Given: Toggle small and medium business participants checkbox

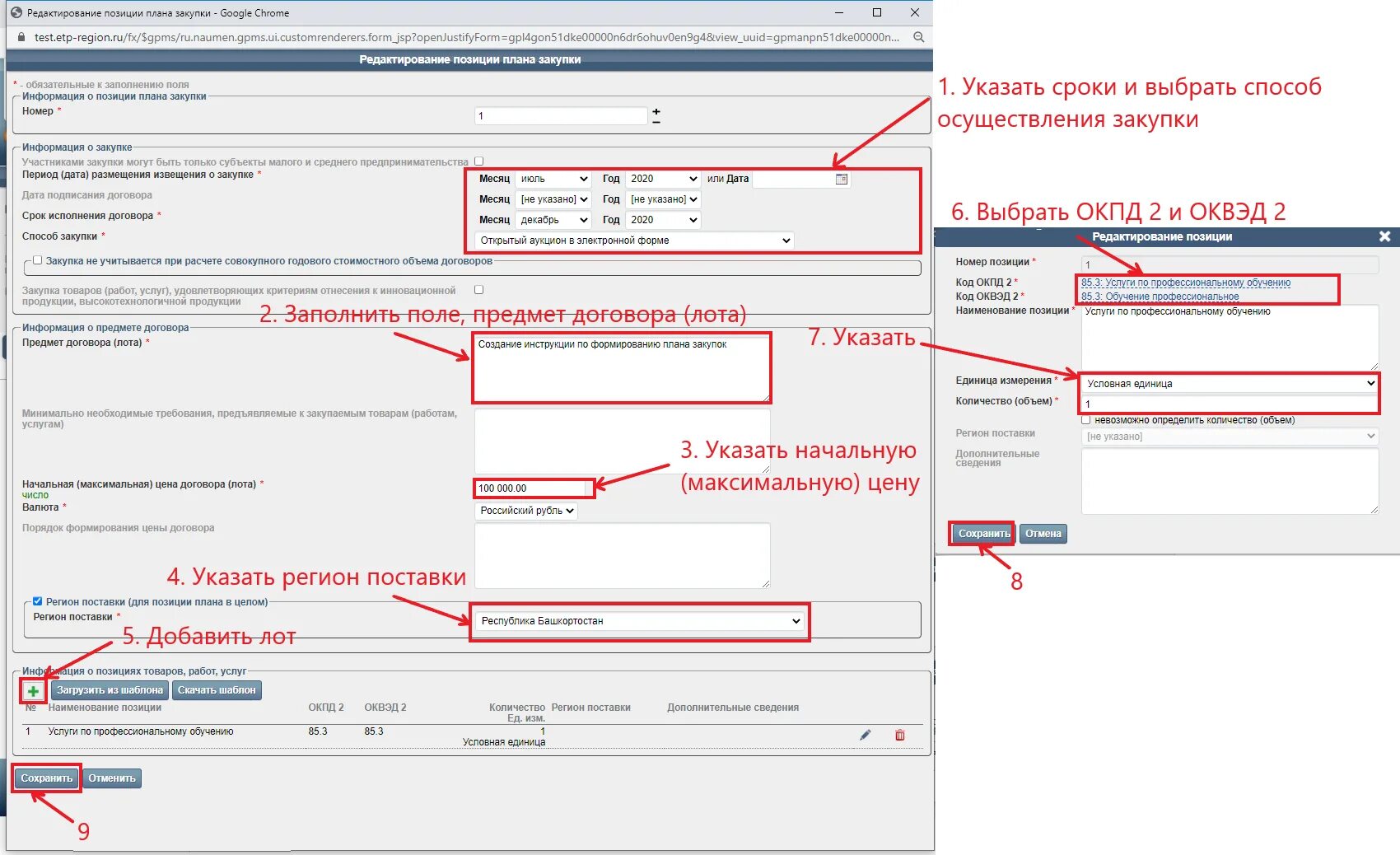Looking at the screenshot, I should click(x=479, y=161).
